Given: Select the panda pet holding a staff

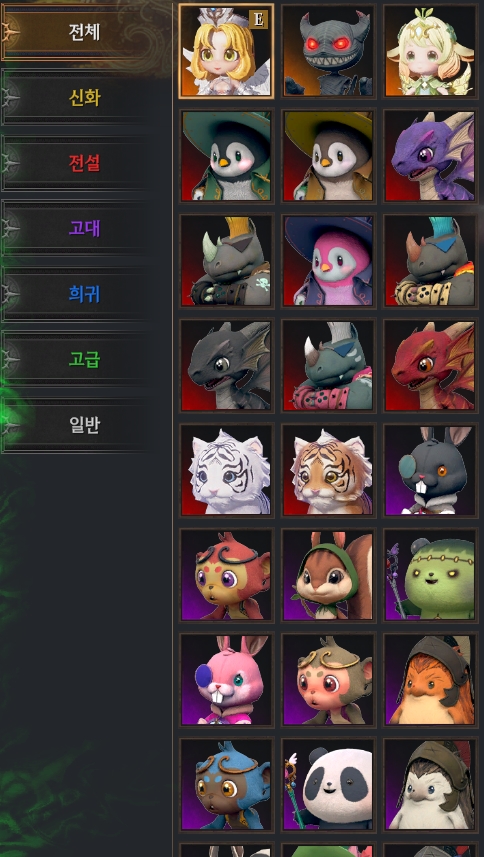Looking at the screenshot, I should pos(328,785).
